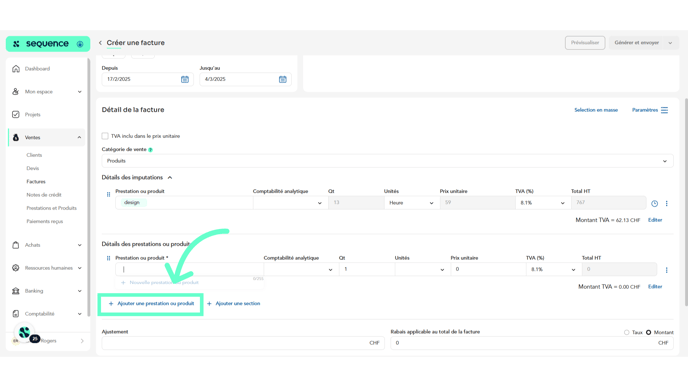Click Editer next to Montant TVA 62.13 CHF
The width and height of the screenshot is (688, 387).
(x=655, y=220)
